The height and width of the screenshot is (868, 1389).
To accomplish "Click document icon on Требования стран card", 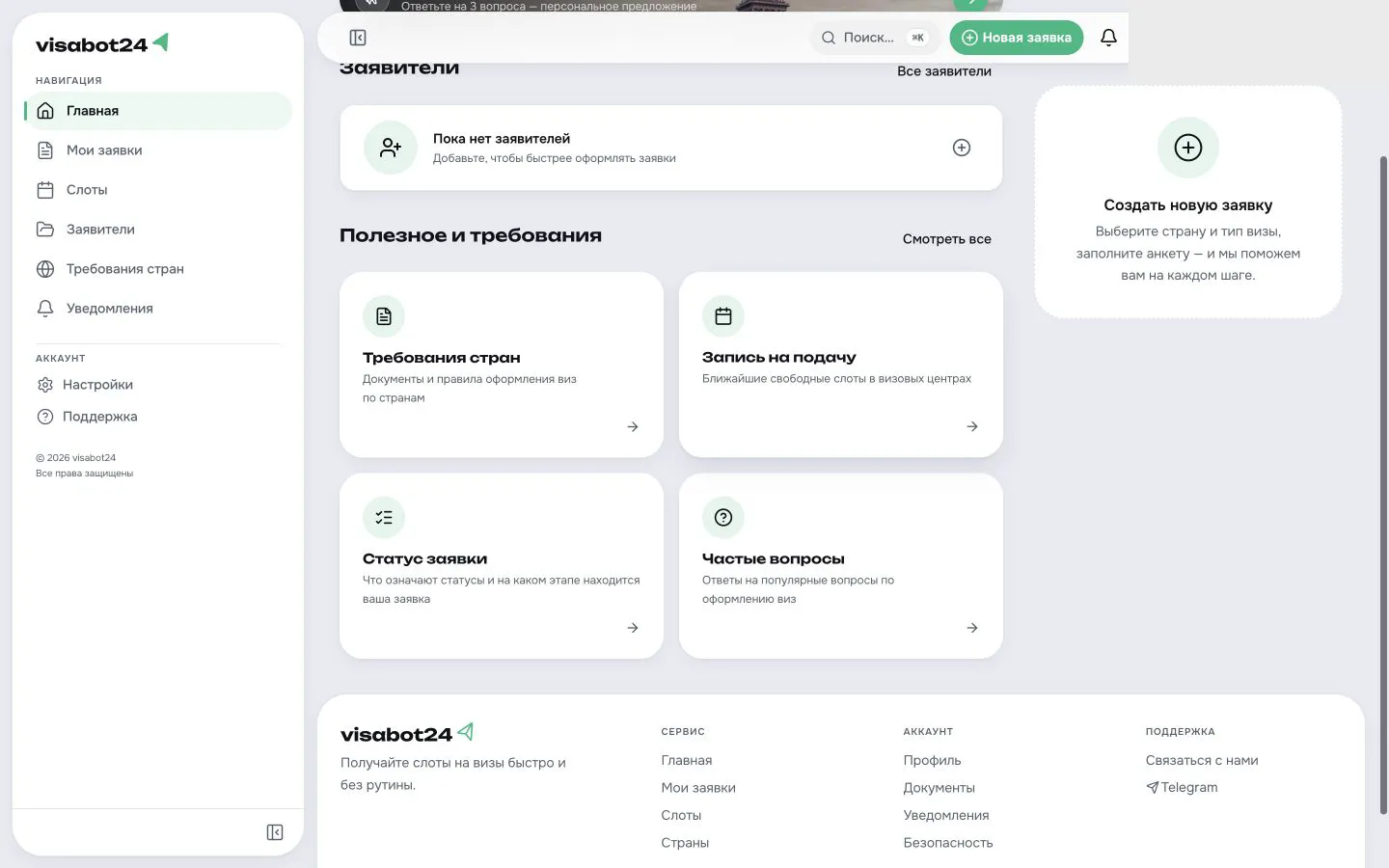I will (384, 316).
